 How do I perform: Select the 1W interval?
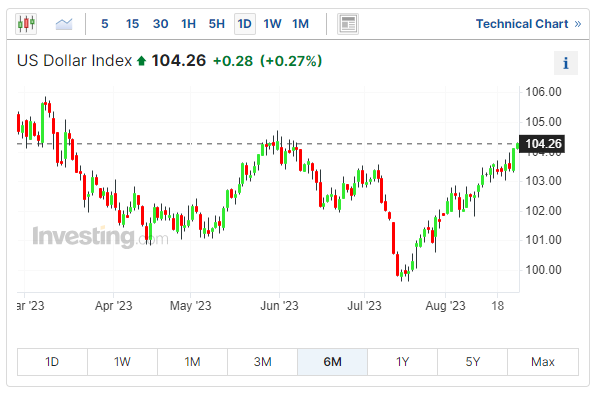click(x=272, y=24)
